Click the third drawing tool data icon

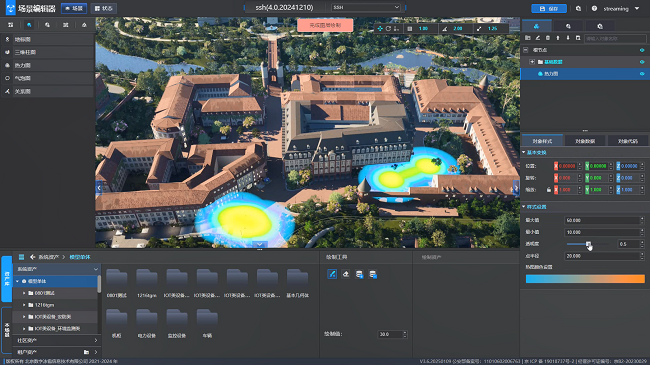coord(359,274)
